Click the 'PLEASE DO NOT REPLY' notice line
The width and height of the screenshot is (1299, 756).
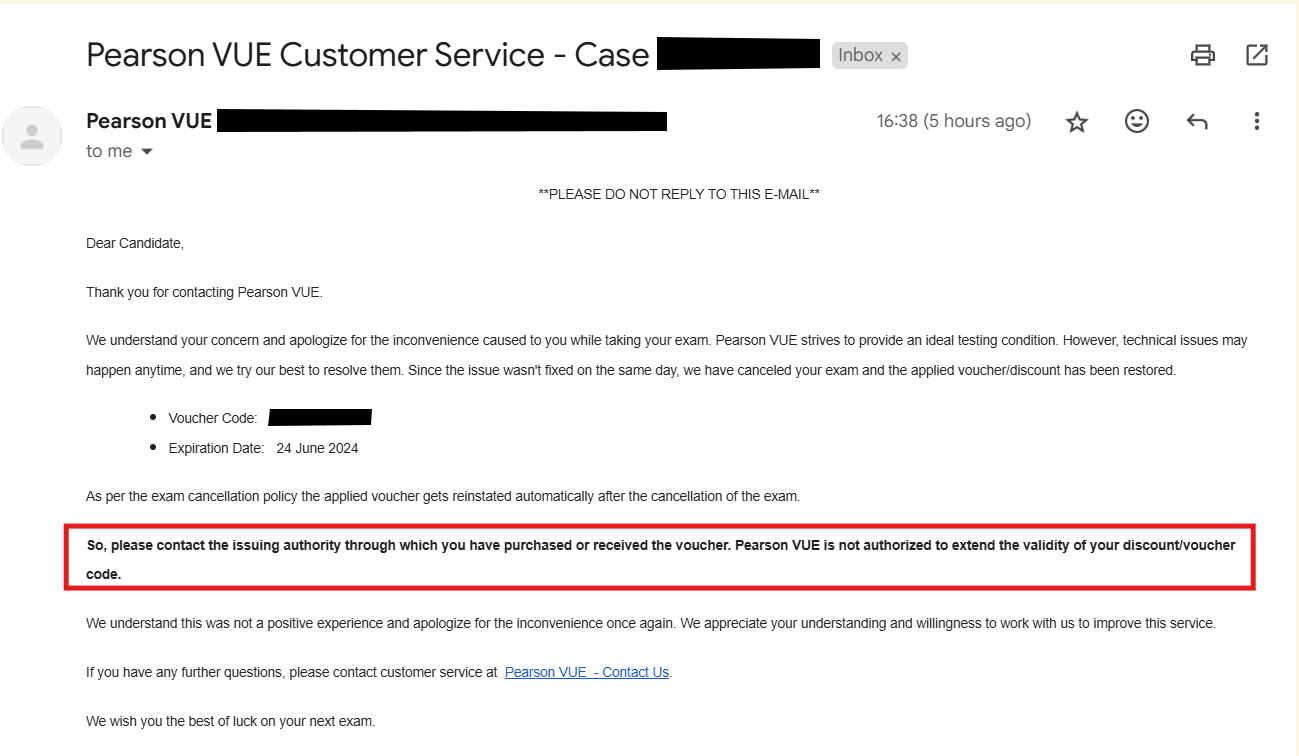click(679, 194)
